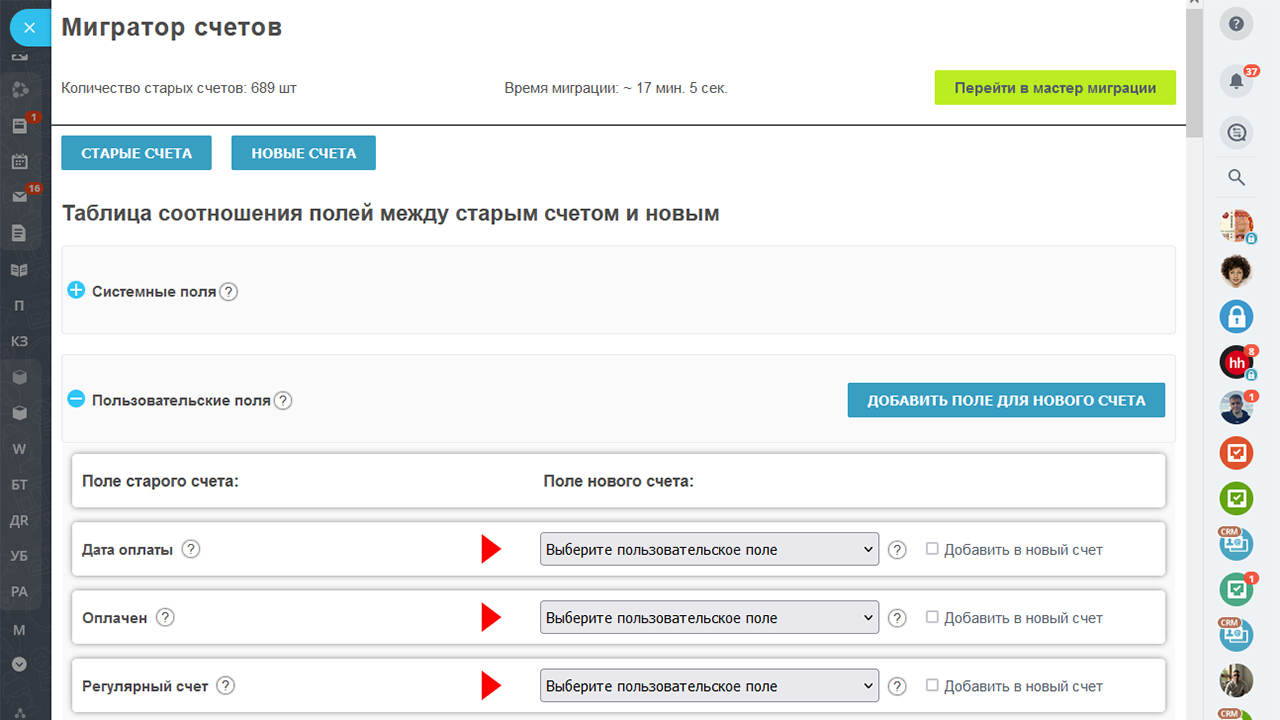
Task: Switch to the НОВЫЕ СЧЕТА tab
Action: pos(303,153)
